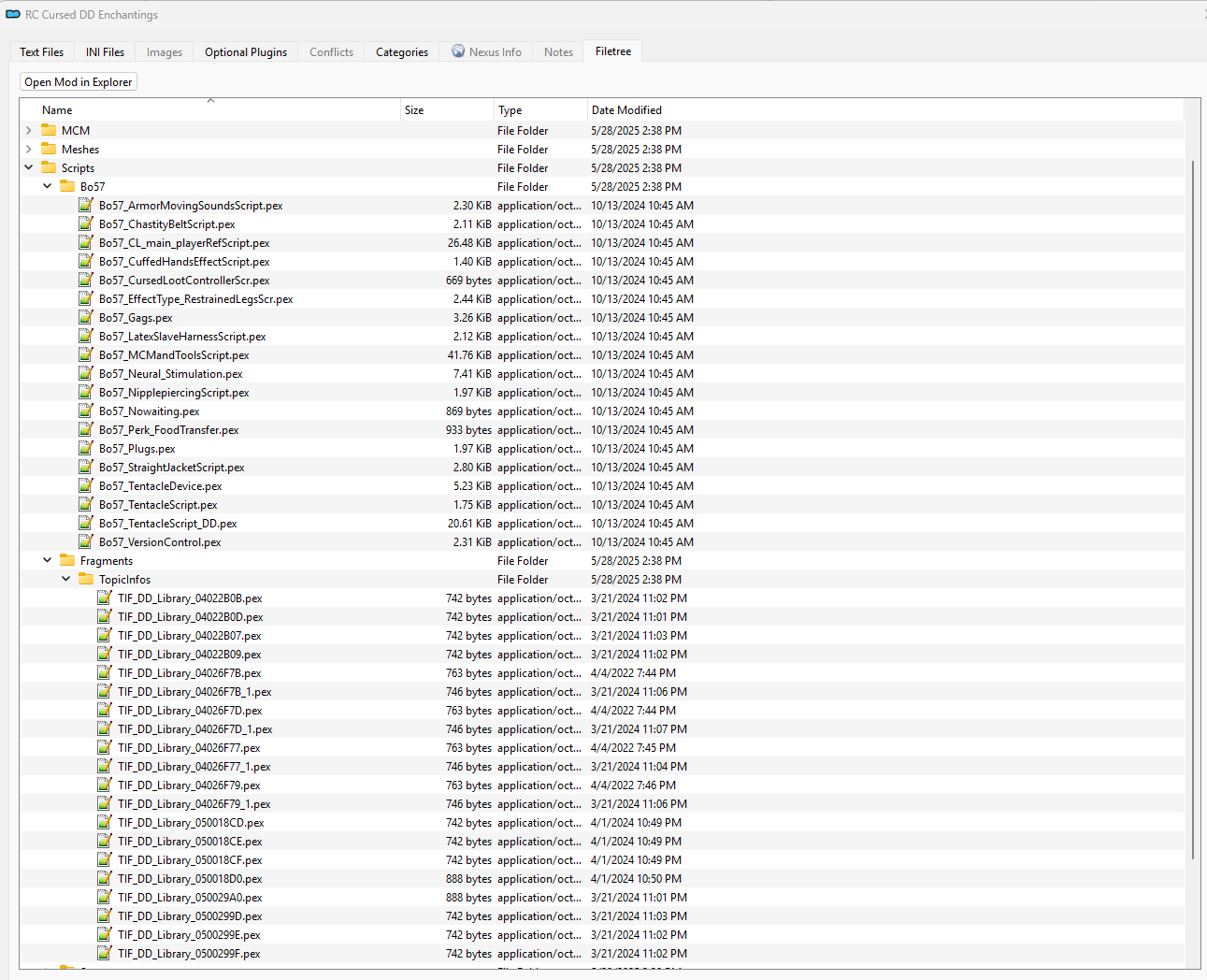The image size is (1207, 980).
Task: Open the Conflicts tab
Action: 332,52
